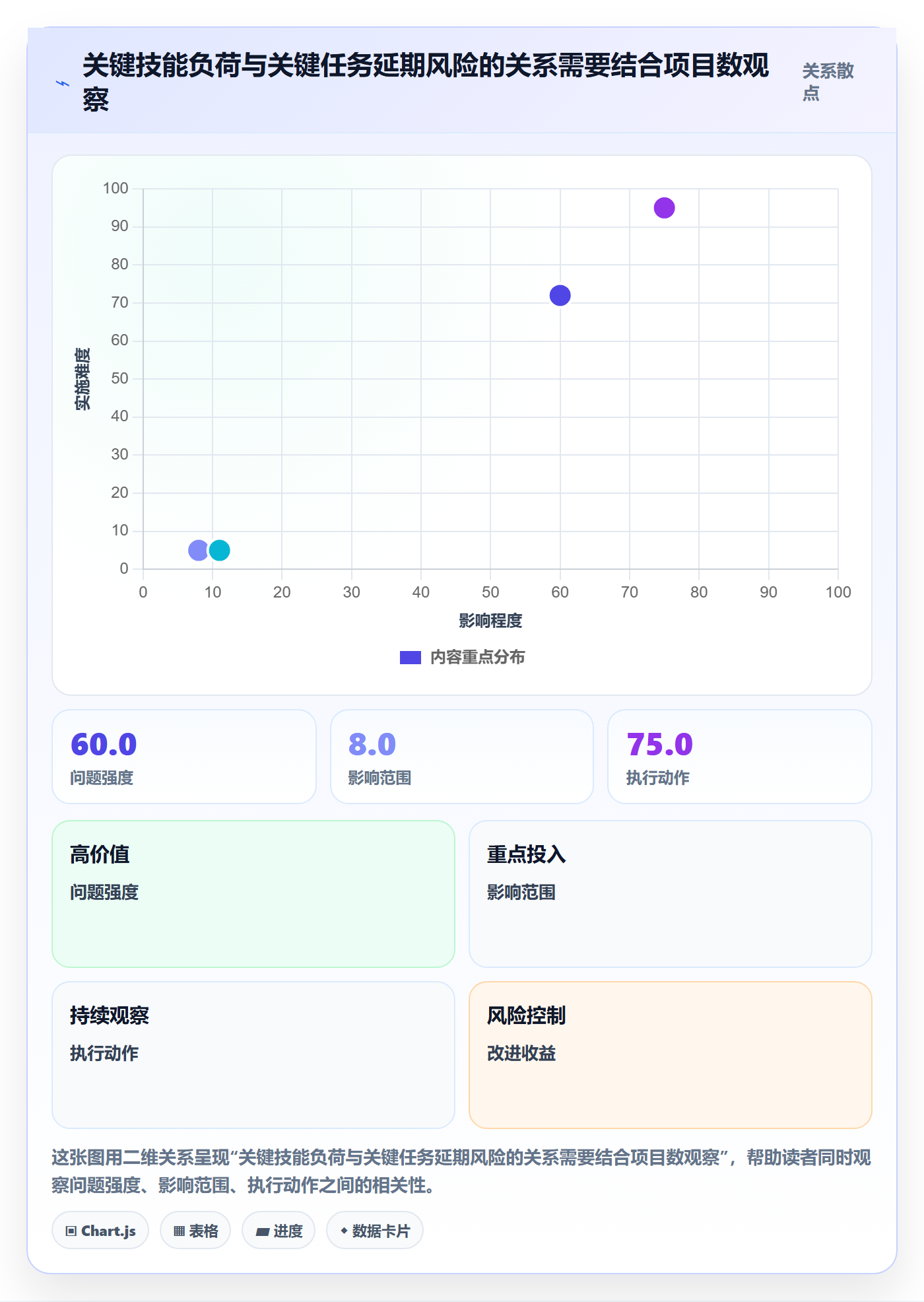Click the light violet scatter point near 8
924x1302 pixels.
click(x=198, y=550)
